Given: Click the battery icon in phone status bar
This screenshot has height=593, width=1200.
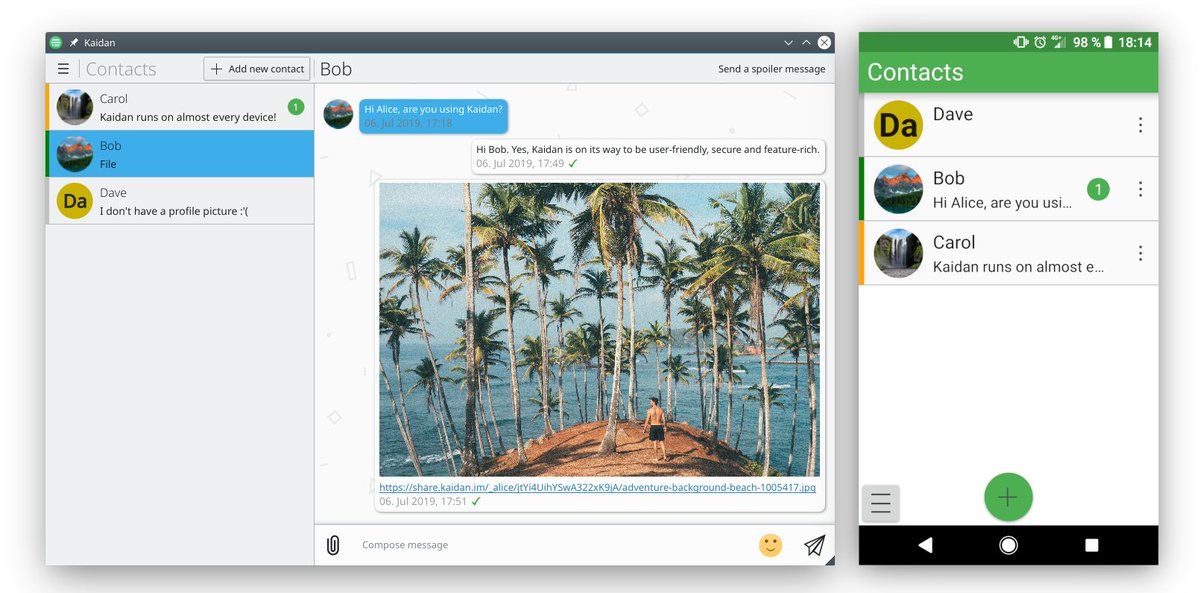Looking at the screenshot, I should [x=1108, y=42].
